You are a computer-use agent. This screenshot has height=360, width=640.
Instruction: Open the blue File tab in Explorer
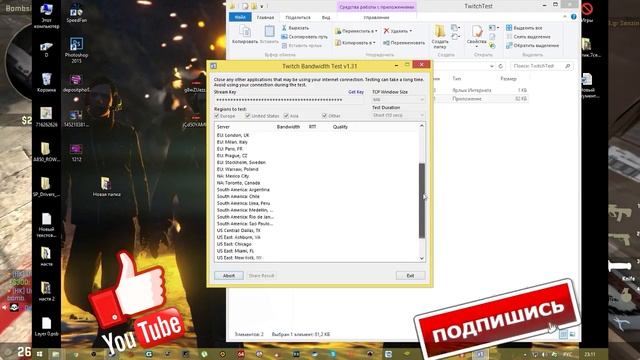point(240,17)
